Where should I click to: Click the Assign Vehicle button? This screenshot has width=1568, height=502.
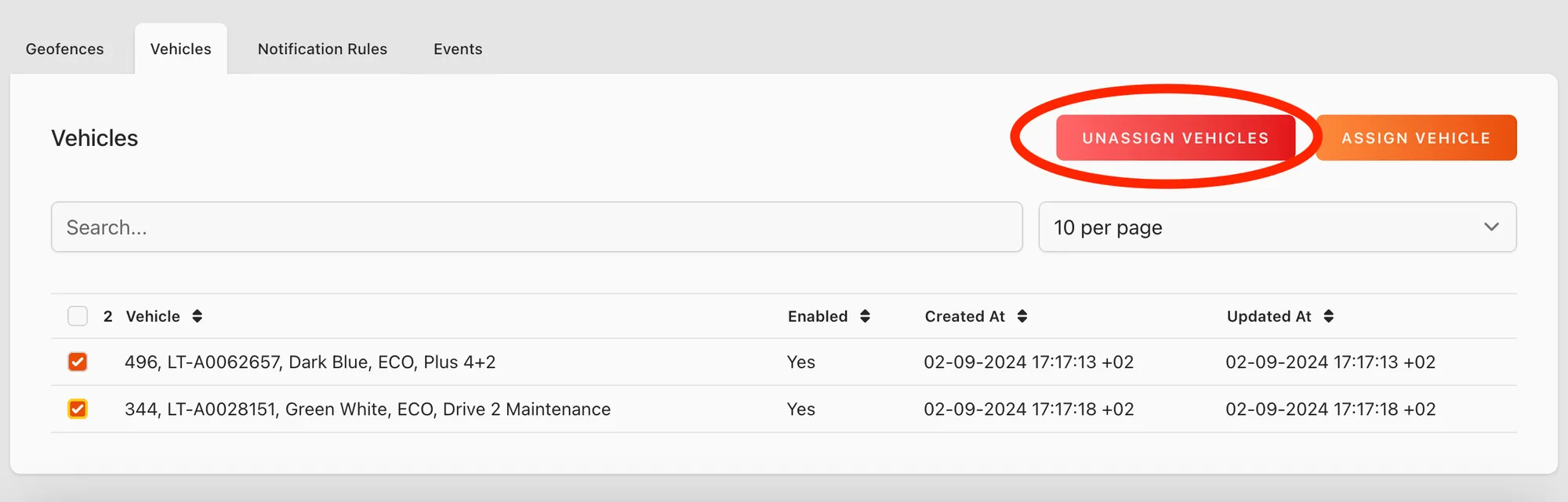1416,138
